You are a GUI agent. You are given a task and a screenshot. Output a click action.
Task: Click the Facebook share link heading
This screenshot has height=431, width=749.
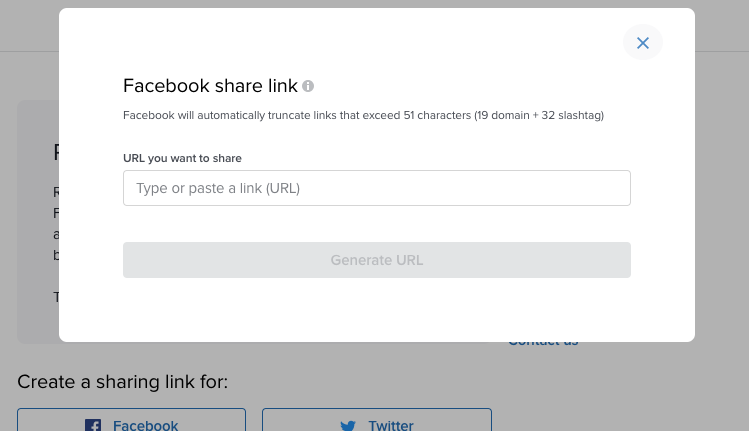pos(210,86)
